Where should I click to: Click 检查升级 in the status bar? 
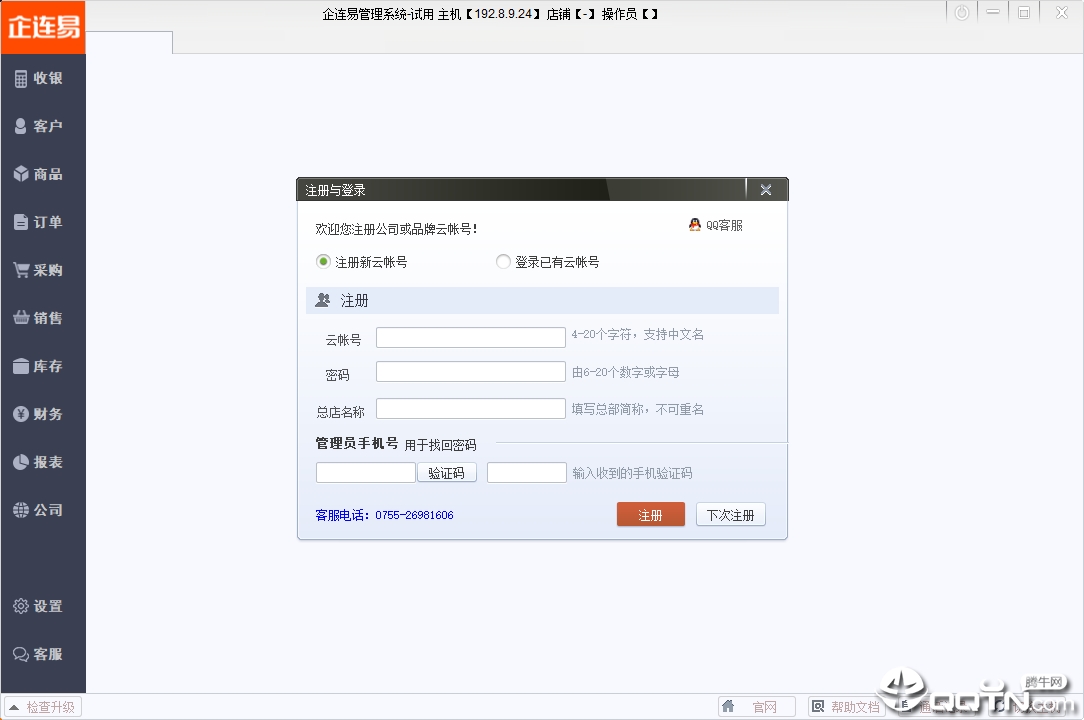click(x=43, y=707)
